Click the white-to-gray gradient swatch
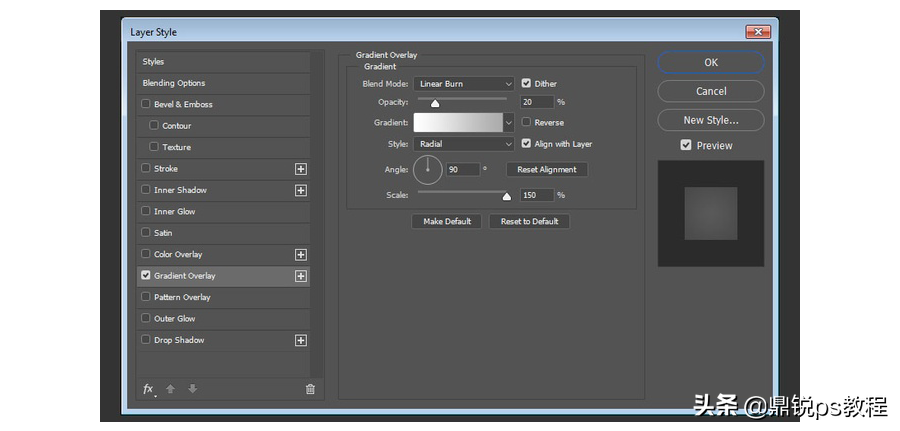The image size is (900, 431). (458, 122)
